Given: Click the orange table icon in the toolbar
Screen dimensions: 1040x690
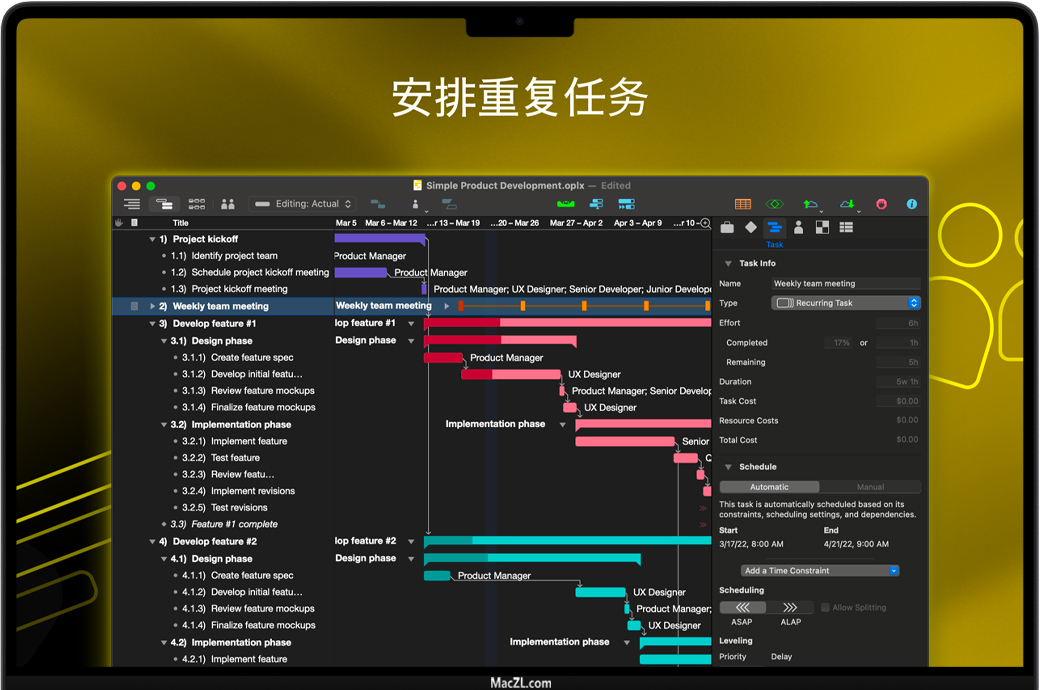Looking at the screenshot, I should [x=743, y=204].
